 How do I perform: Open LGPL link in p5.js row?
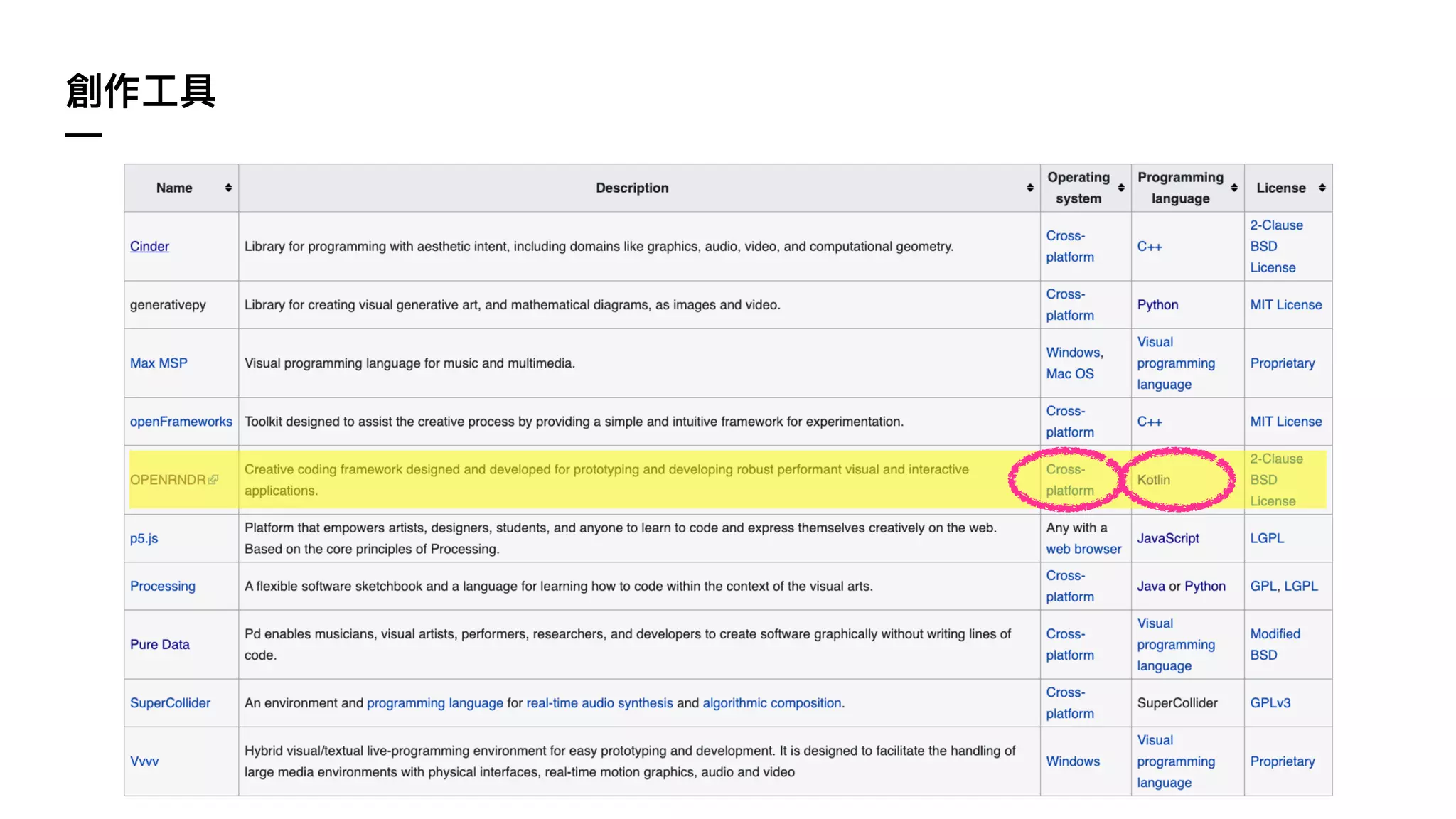(1267, 538)
